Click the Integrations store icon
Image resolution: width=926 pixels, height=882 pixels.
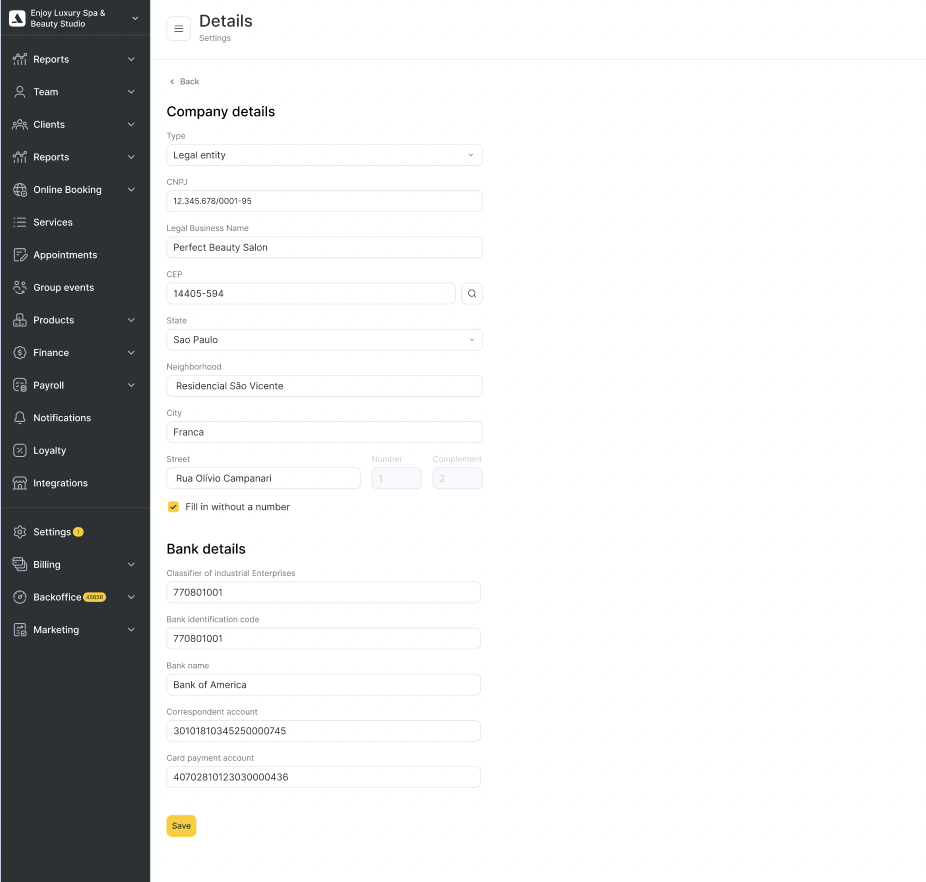[19, 483]
